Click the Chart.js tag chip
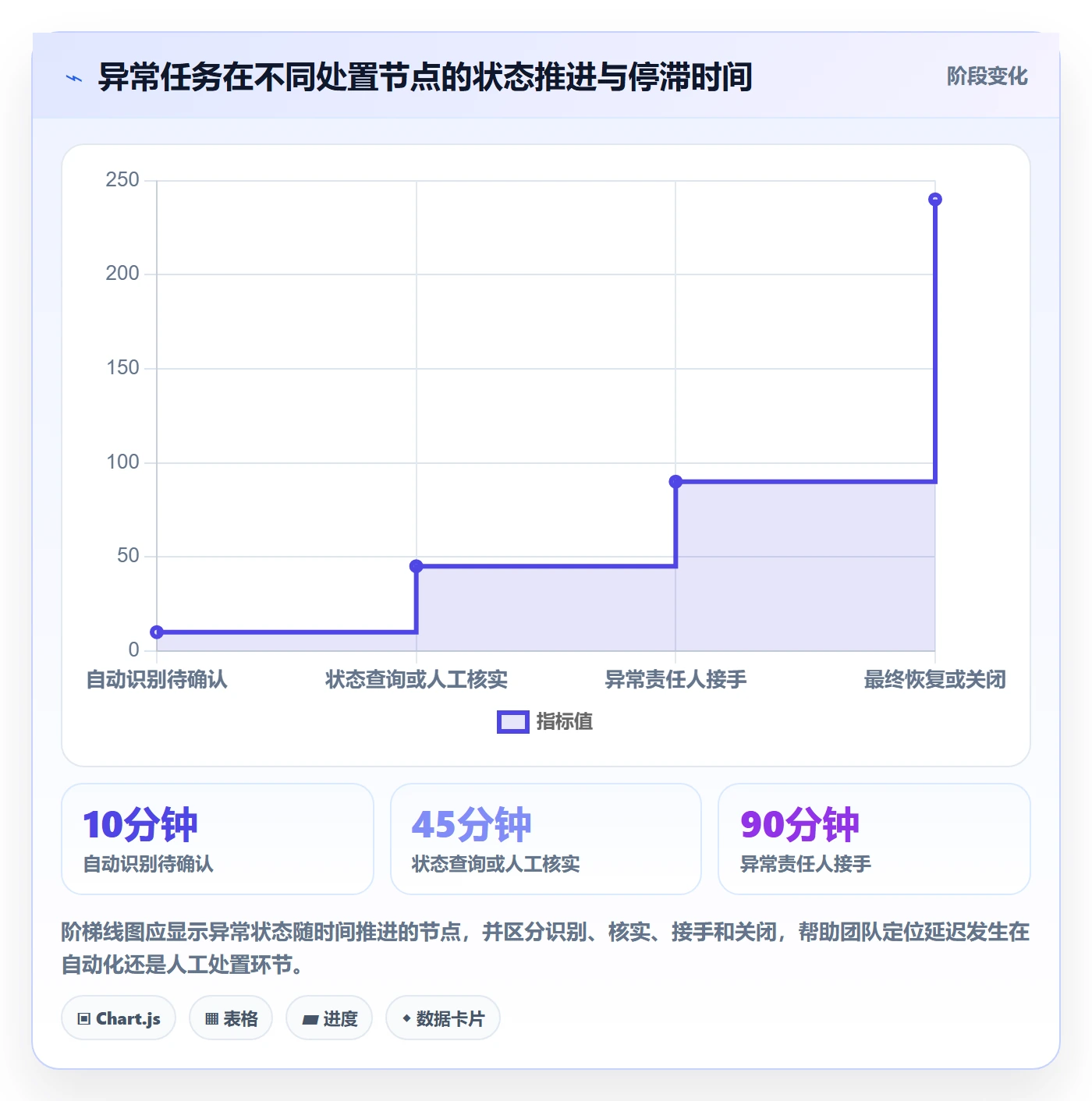The image size is (1092, 1101). tap(119, 1018)
